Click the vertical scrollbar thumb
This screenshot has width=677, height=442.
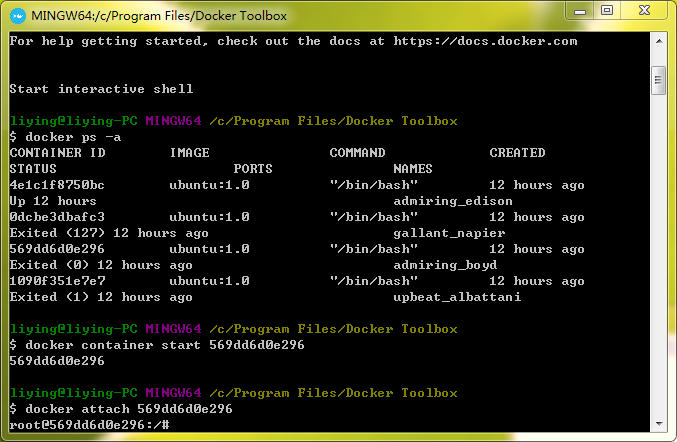(658, 80)
